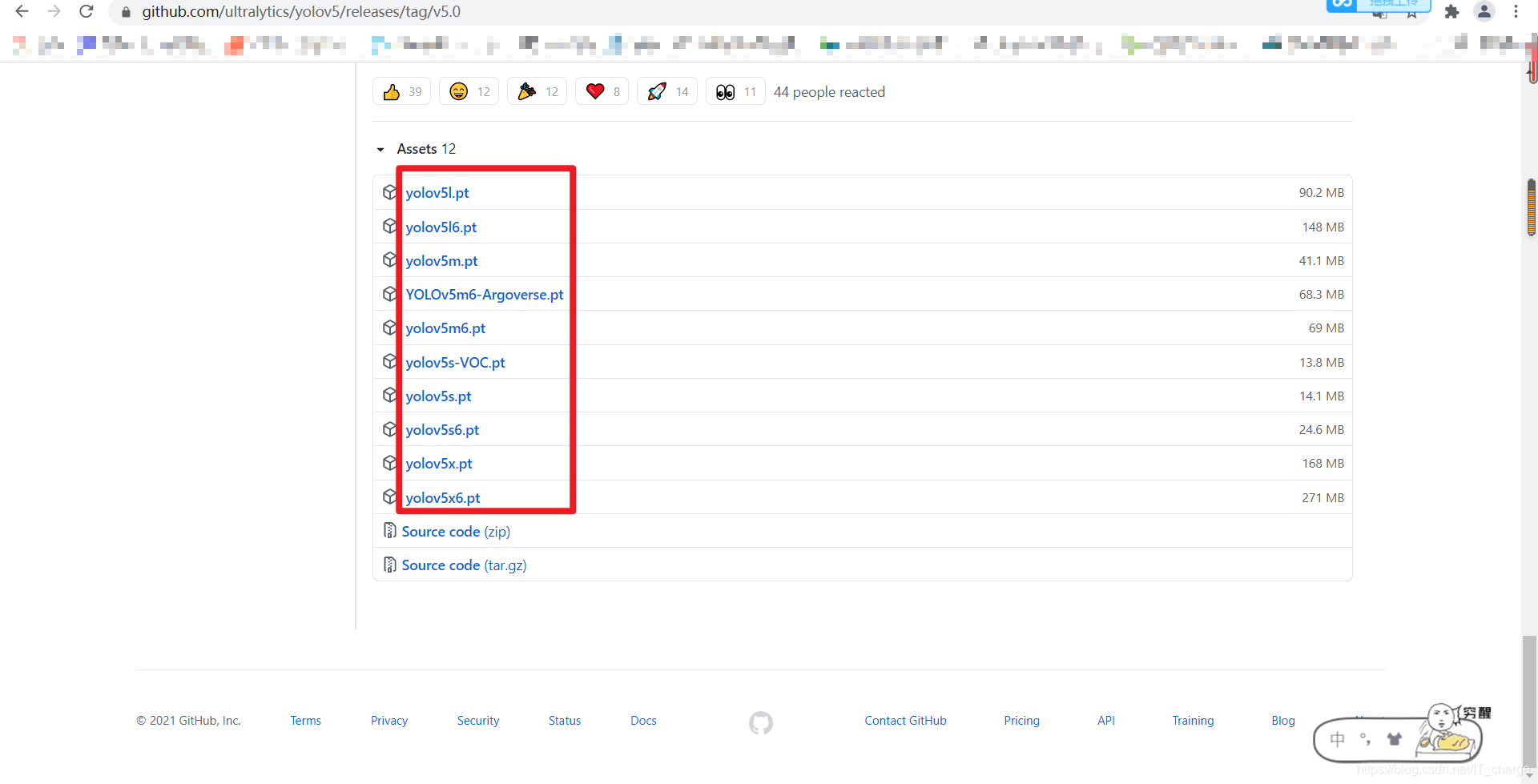Viewport: 1538px width, 784px height.
Task: Open the Chrome three-dot menu
Action: pyautogui.click(x=1516, y=11)
